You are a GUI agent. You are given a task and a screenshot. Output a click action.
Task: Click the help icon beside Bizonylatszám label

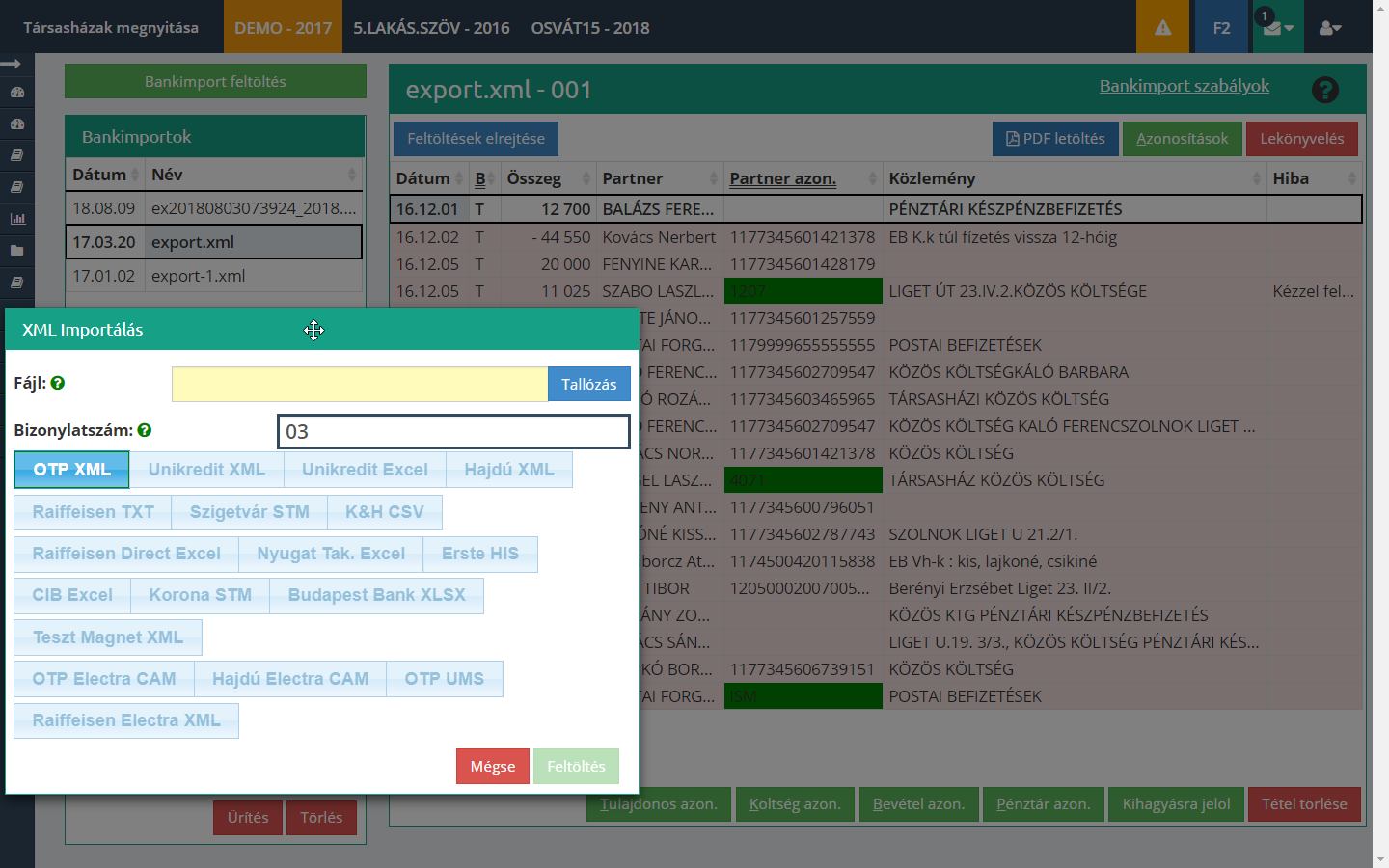pos(145,430)
